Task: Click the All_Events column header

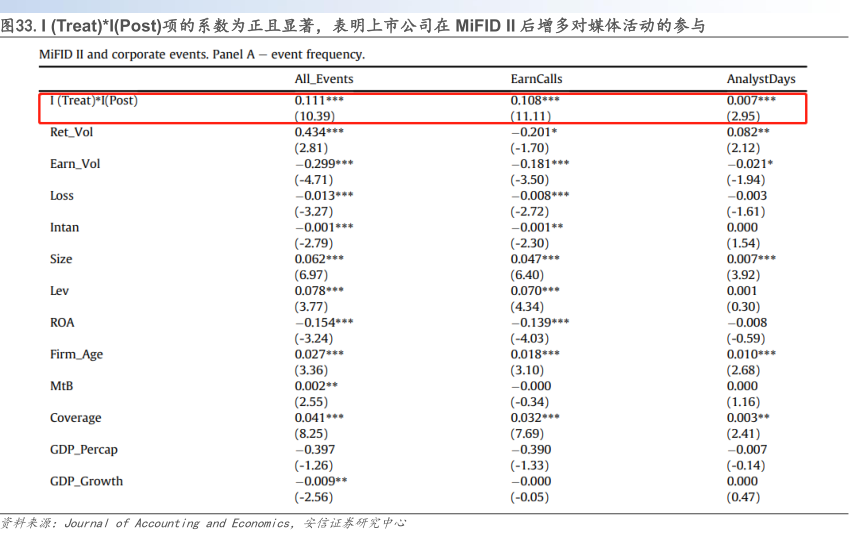Action: pyautogui.click(x=324, y=79)
